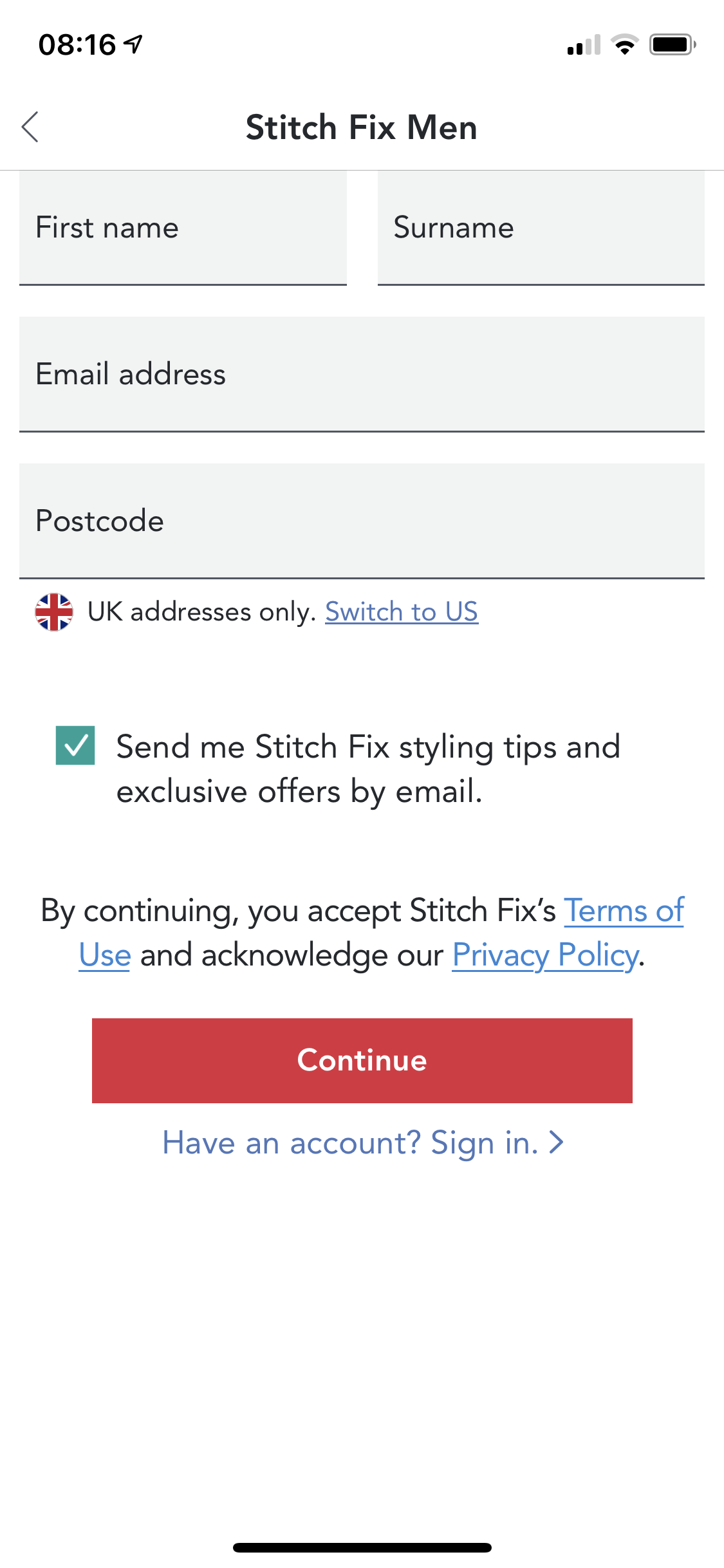Tap the back arrow icon
The width and height of the screenshot is (724, 1568).
click(30, 127)
